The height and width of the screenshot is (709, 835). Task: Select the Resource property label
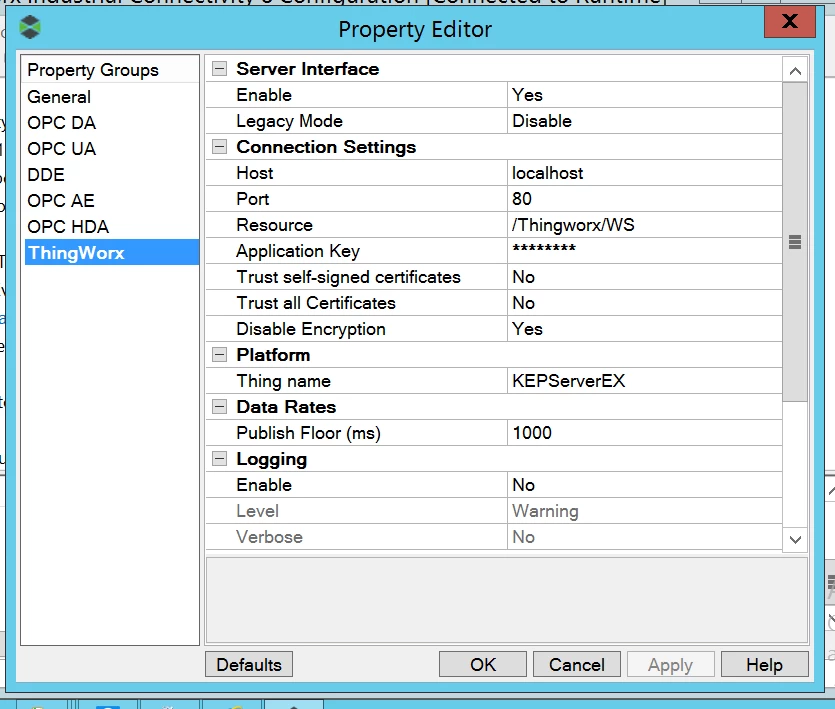click(x=274, y=225)
